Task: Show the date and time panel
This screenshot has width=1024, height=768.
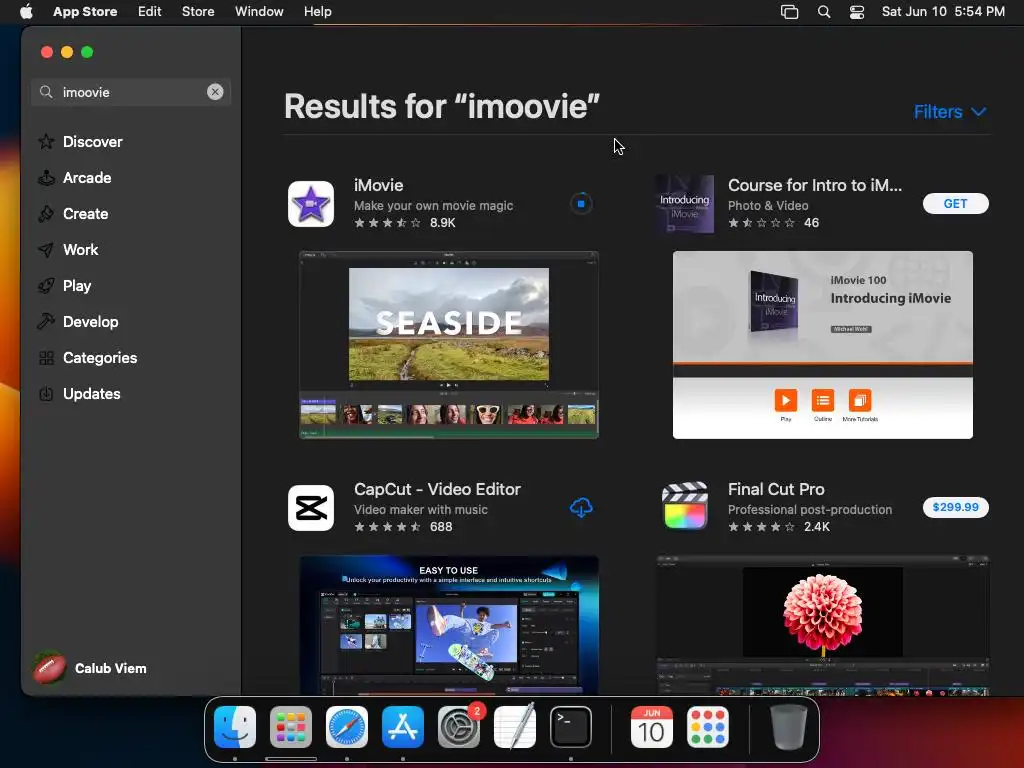Action: tap(943, 12)
